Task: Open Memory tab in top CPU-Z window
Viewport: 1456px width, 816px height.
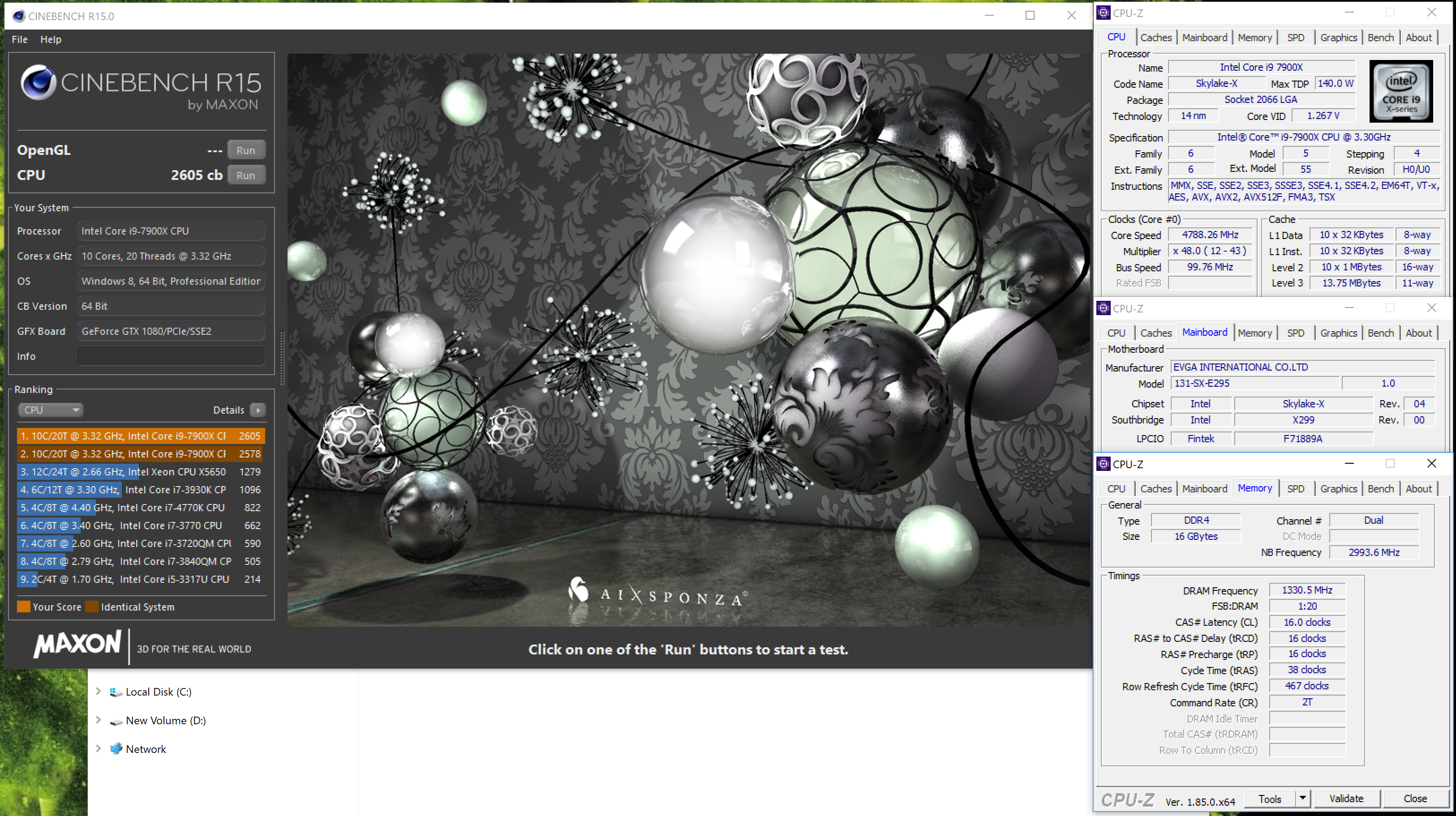Action: [x=1255, y=37]
